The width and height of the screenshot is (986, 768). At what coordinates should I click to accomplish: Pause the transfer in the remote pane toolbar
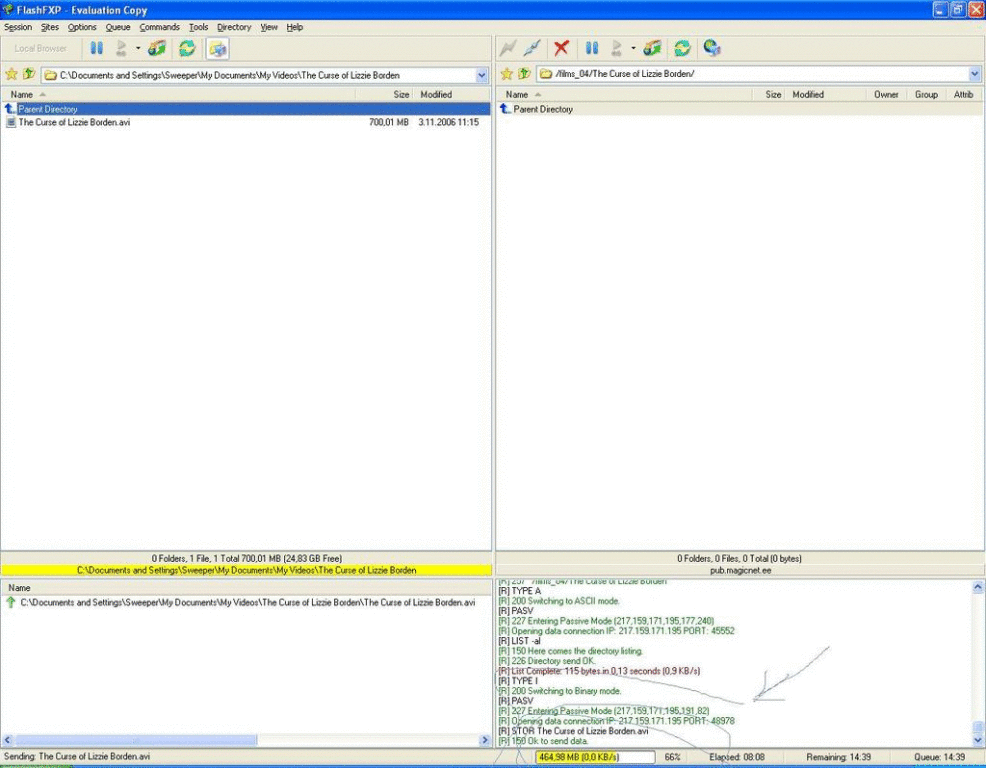[592, 48]
